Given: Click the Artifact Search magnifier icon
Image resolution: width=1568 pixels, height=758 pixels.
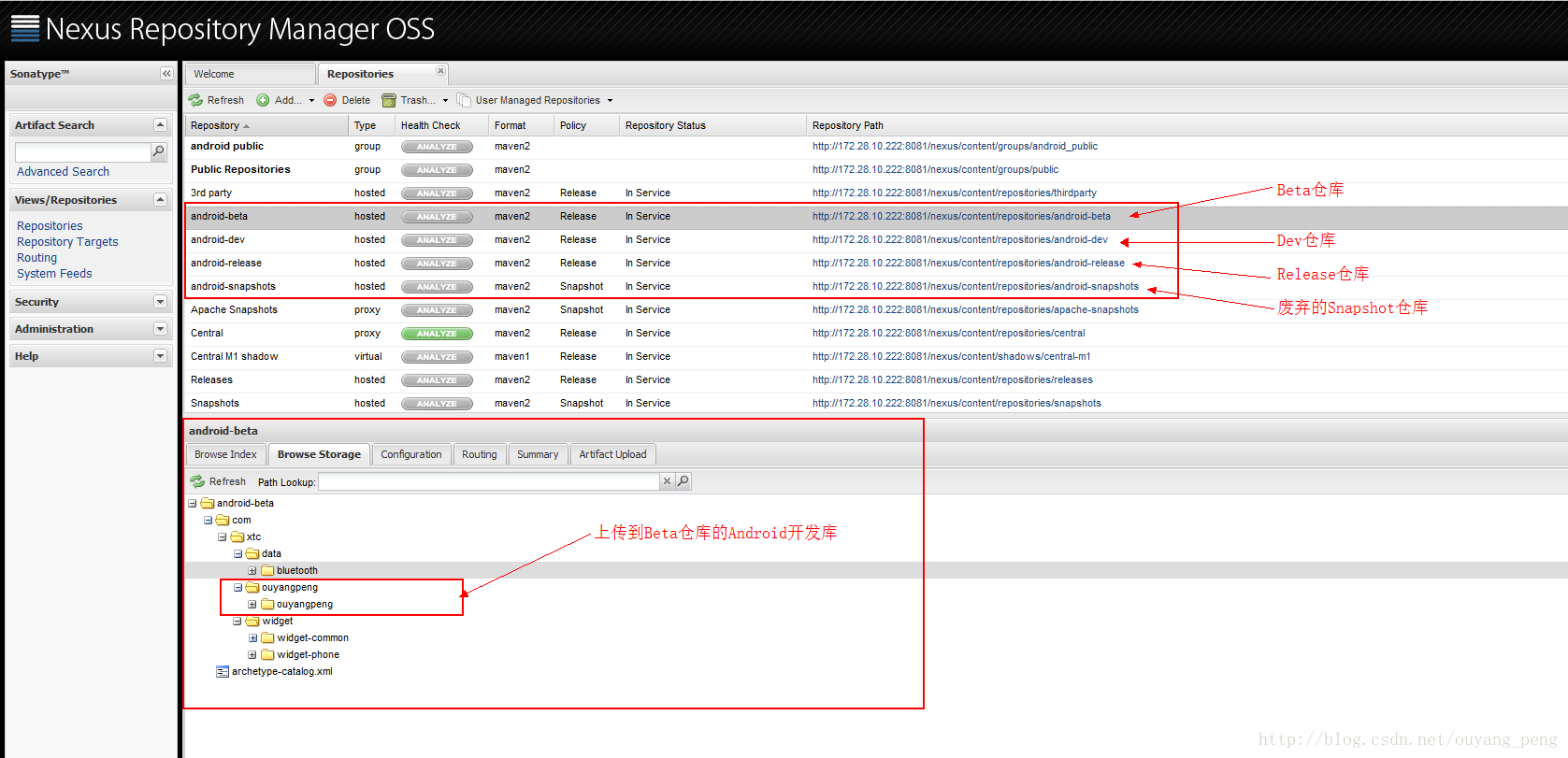Looking at the screenshot, I should point(159,151).
